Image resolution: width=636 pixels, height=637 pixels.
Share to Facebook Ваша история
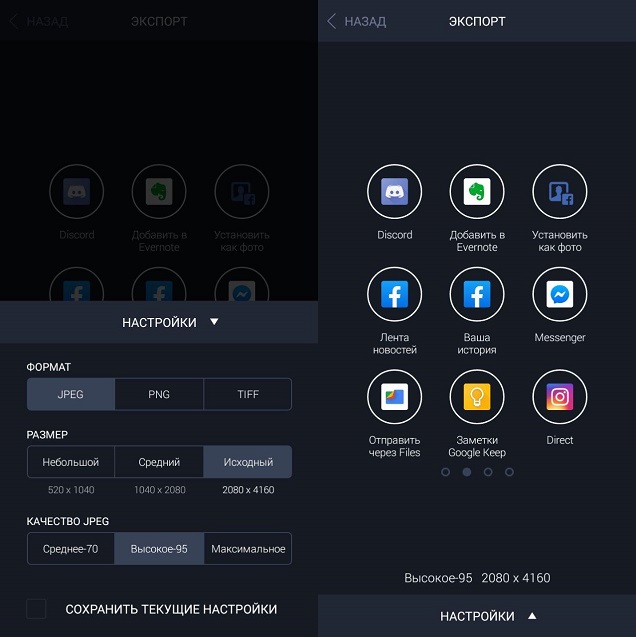tap(477, 294)
